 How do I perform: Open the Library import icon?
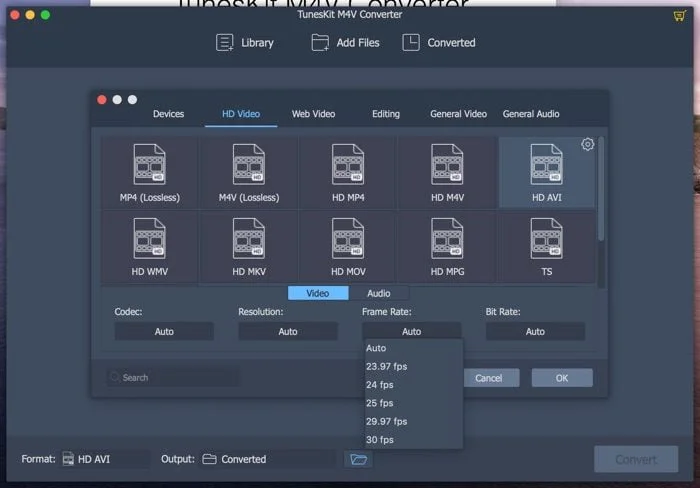[x=225, y=43]
